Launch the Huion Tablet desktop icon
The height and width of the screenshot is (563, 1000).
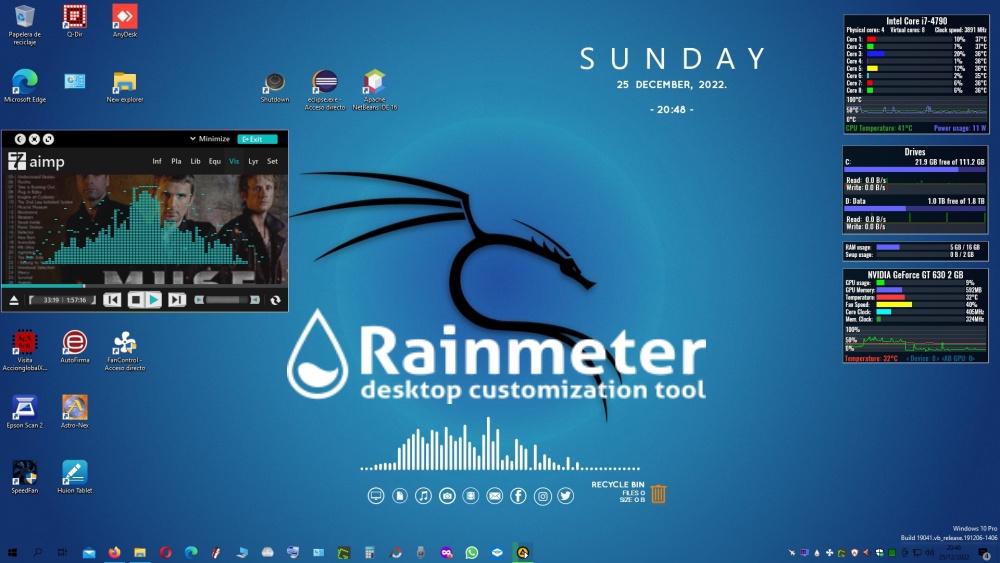75,477
